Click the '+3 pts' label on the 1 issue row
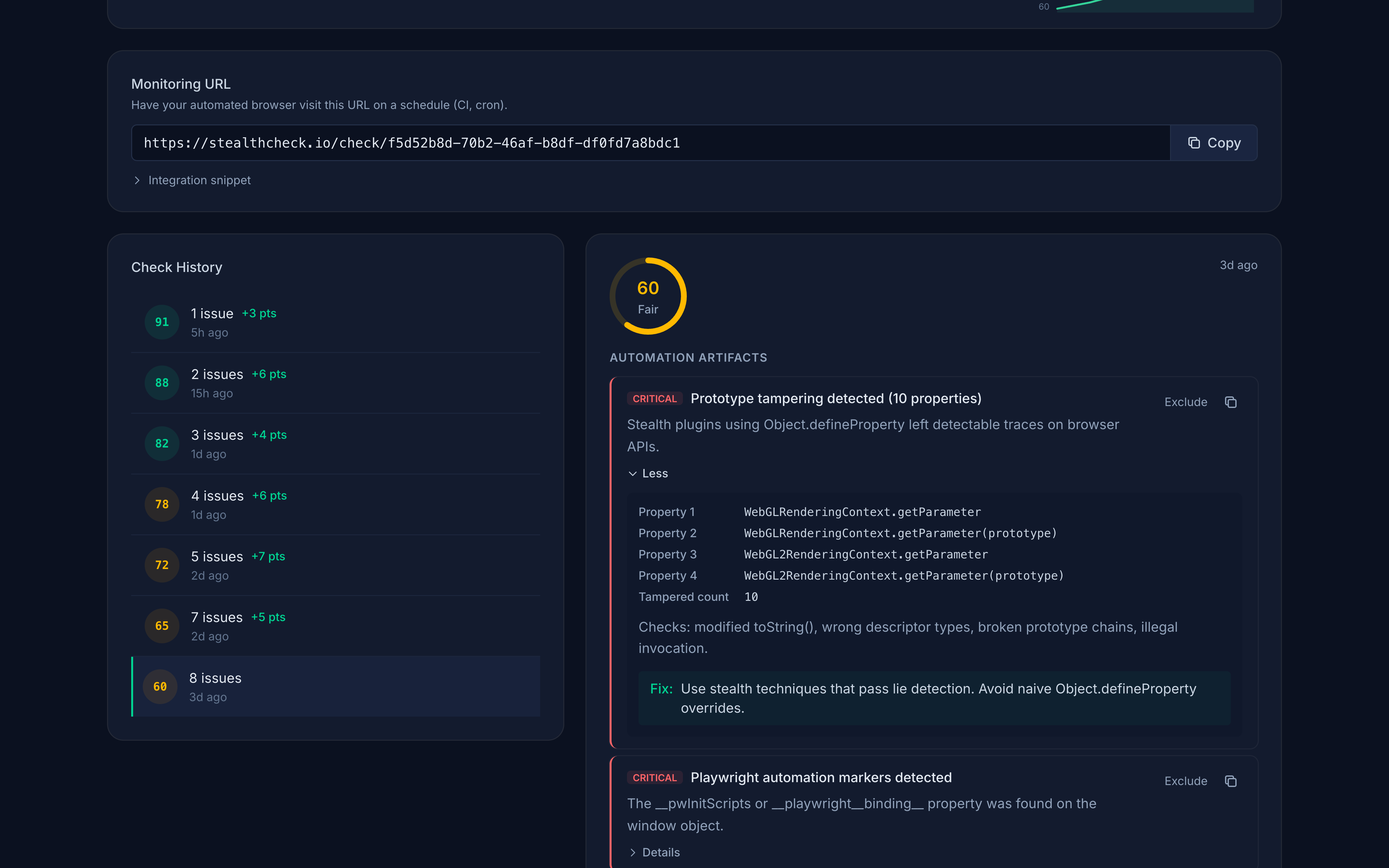 259,313
